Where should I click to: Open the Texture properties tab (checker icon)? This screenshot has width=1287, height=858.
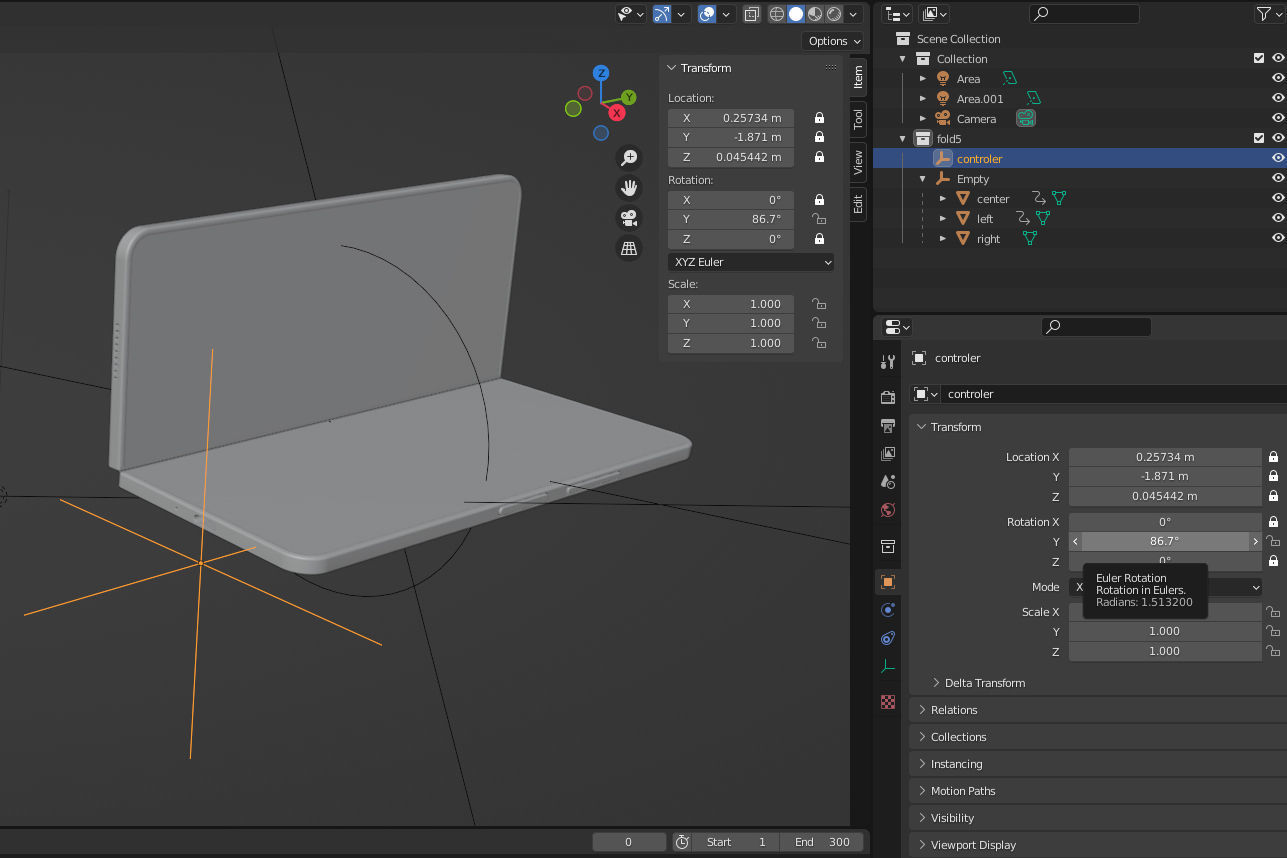887,702
